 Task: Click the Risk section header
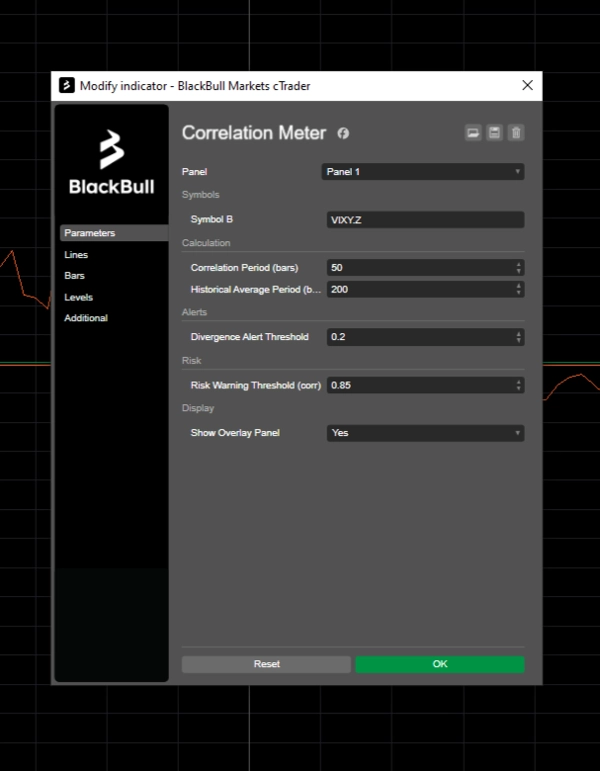click(191, 360)
